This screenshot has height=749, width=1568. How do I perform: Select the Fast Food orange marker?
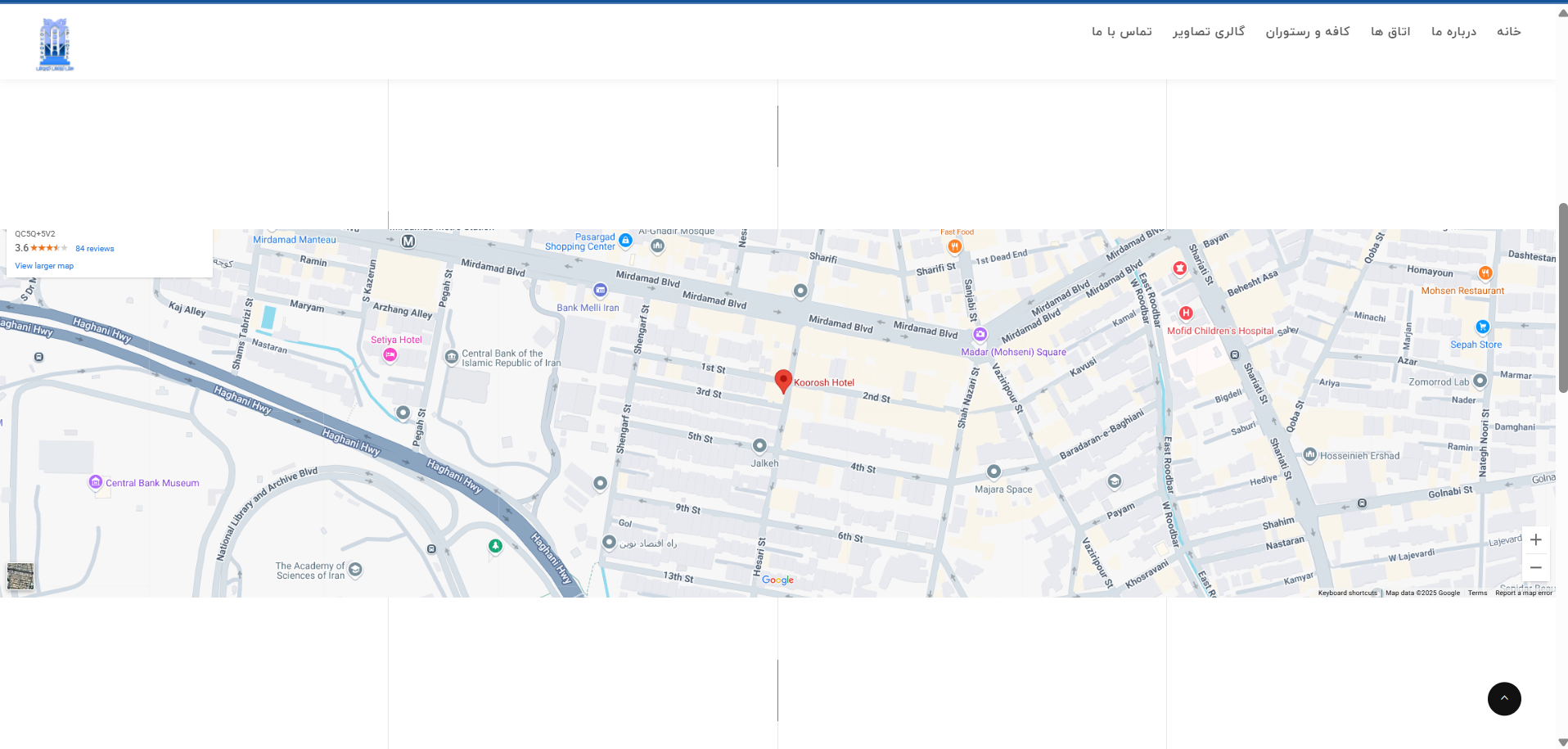[x=954, y=246]
